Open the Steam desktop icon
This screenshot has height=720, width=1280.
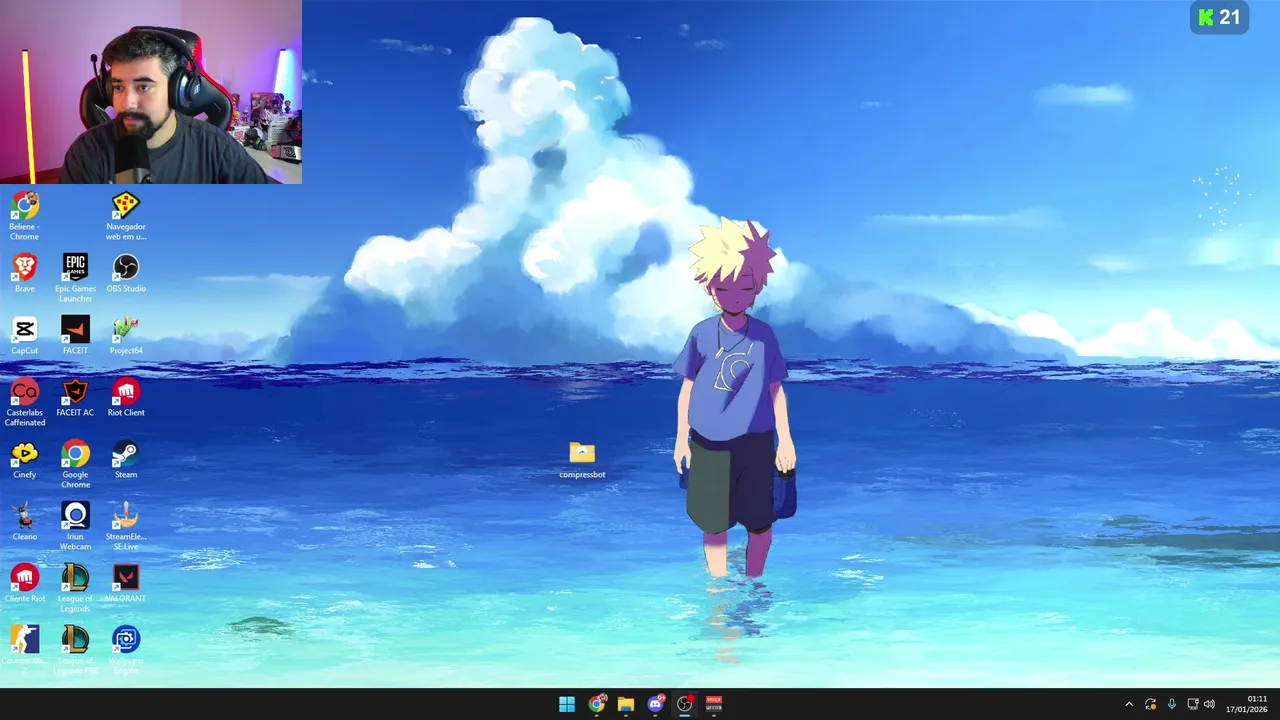126,459
